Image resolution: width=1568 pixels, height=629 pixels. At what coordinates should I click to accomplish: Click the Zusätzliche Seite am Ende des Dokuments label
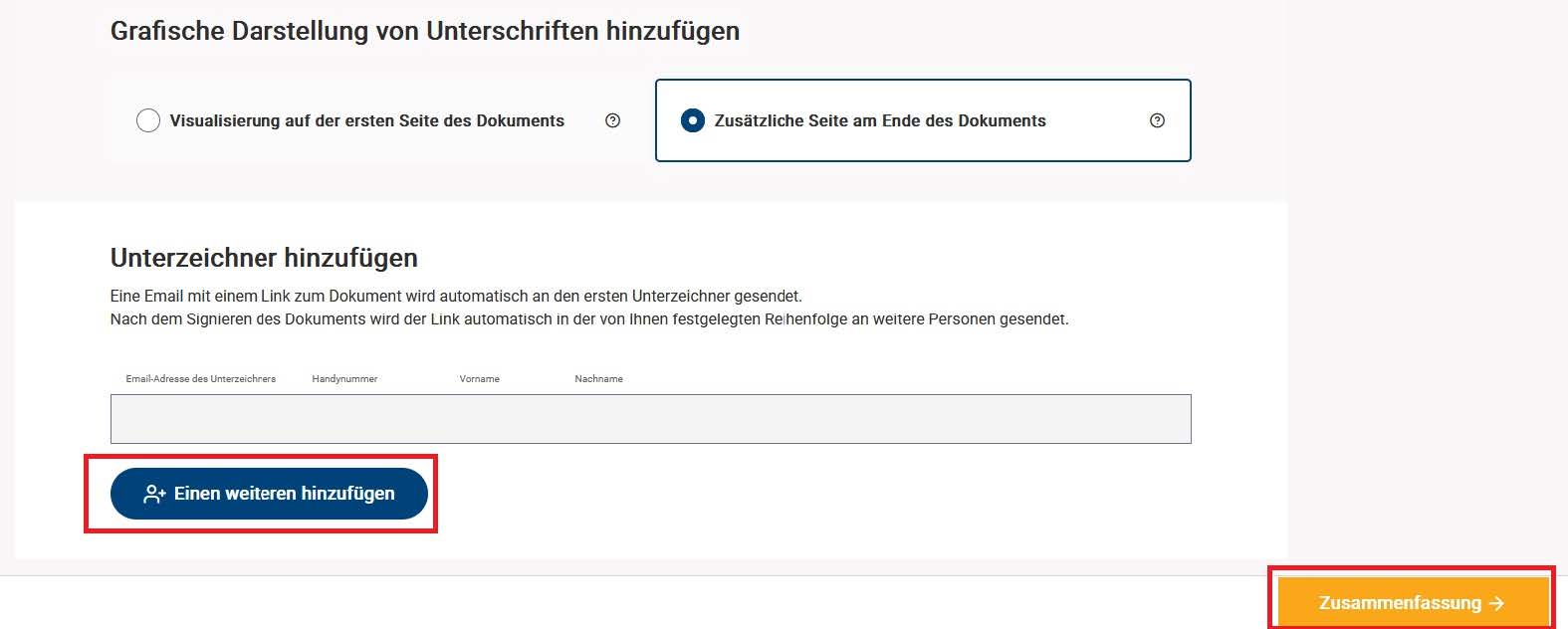pyautogui.click(x=880, y=120)
